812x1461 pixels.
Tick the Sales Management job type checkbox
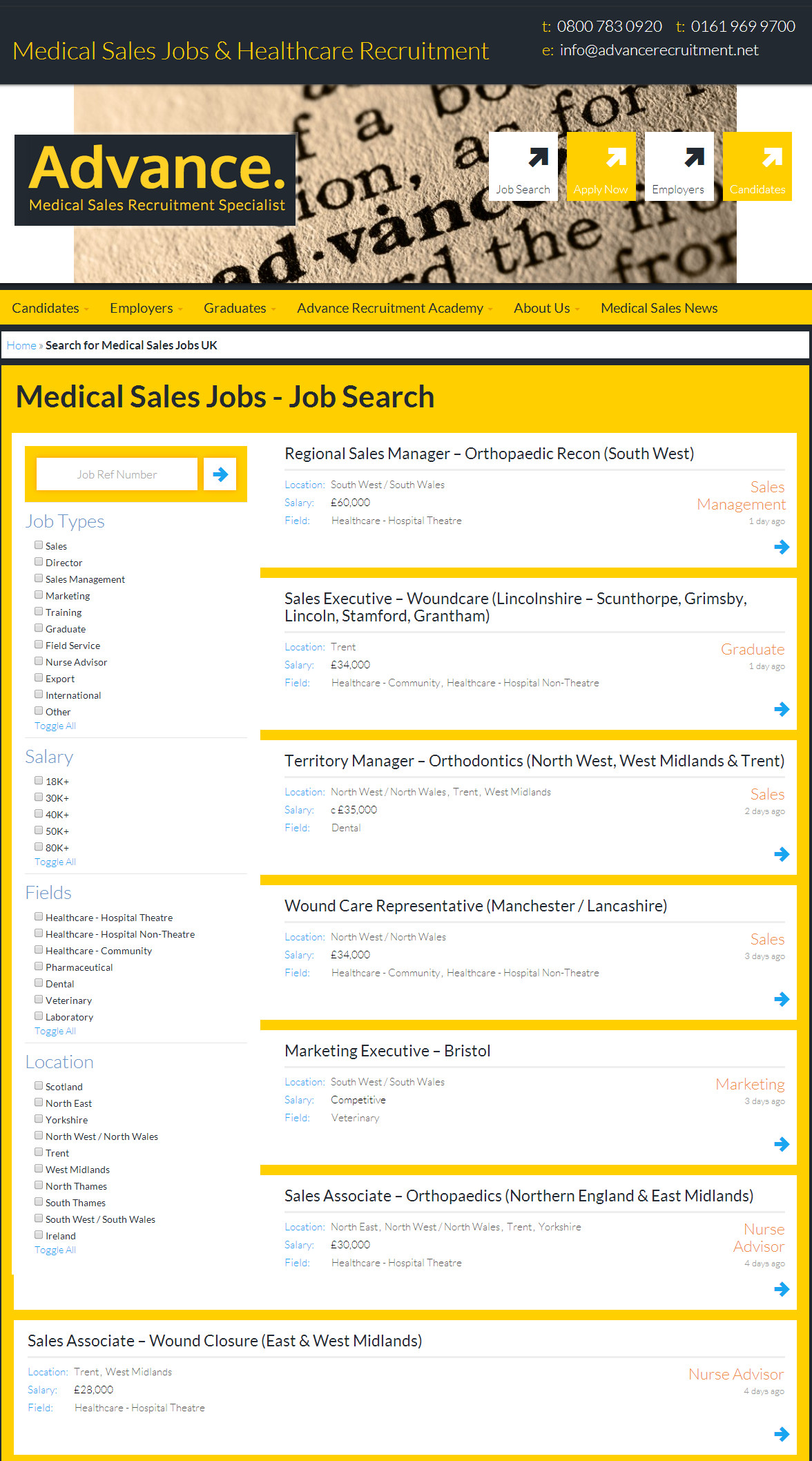pyautogui.click(x=39, y=579)
